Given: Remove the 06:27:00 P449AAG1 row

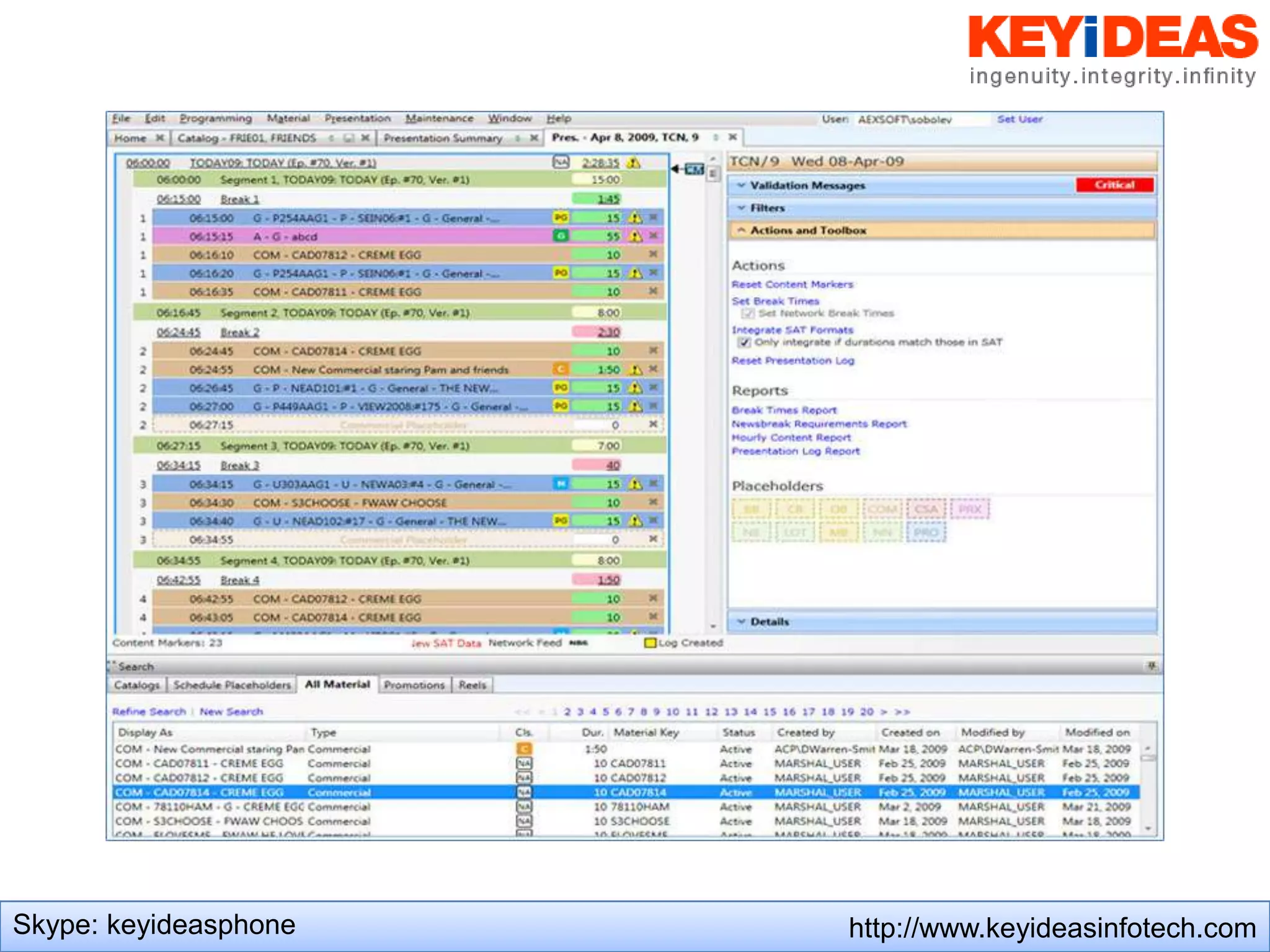Looking at the screenshot, I should click(x=653, y=406).
